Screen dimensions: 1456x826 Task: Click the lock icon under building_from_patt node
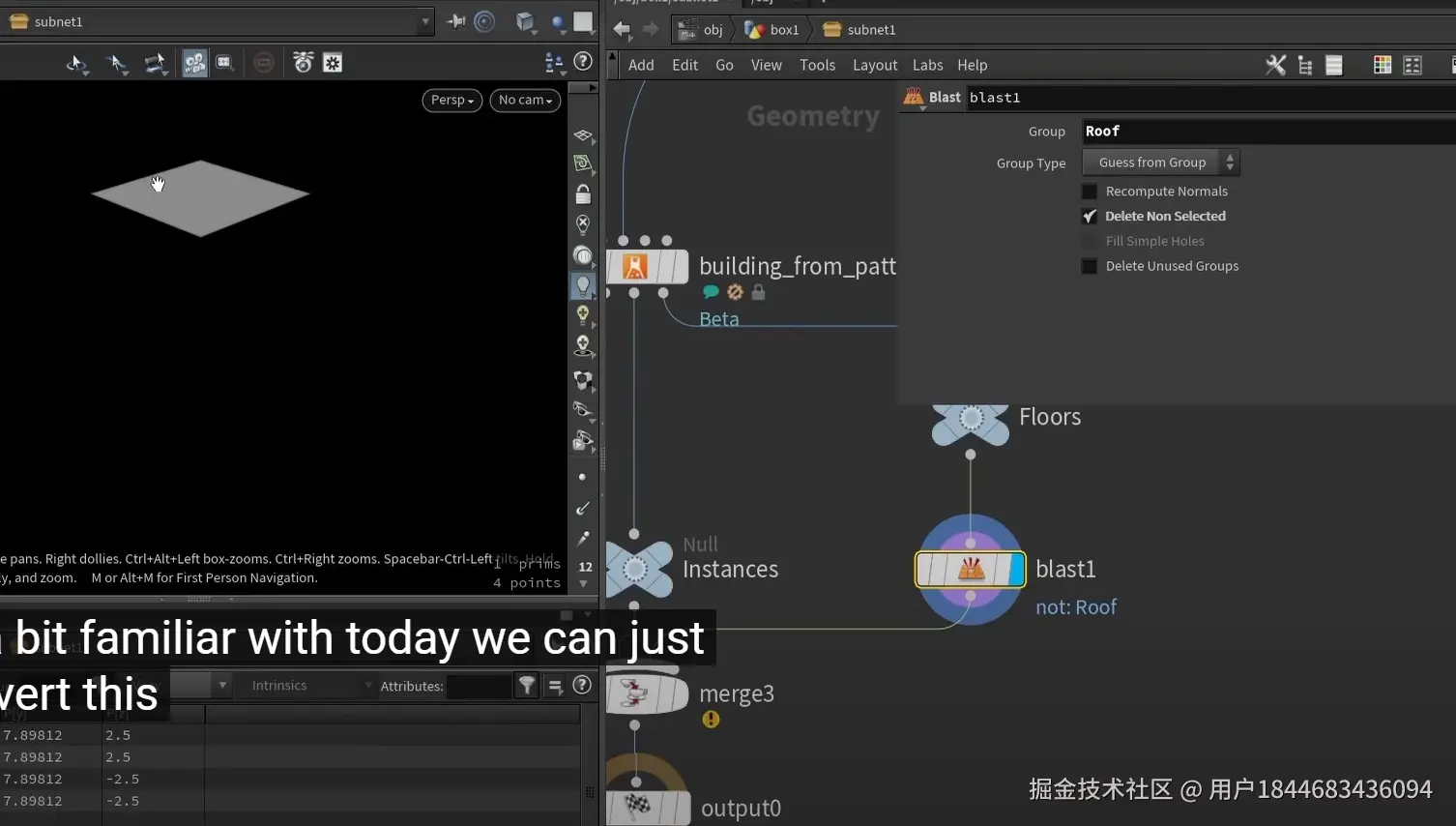point(758,292)
